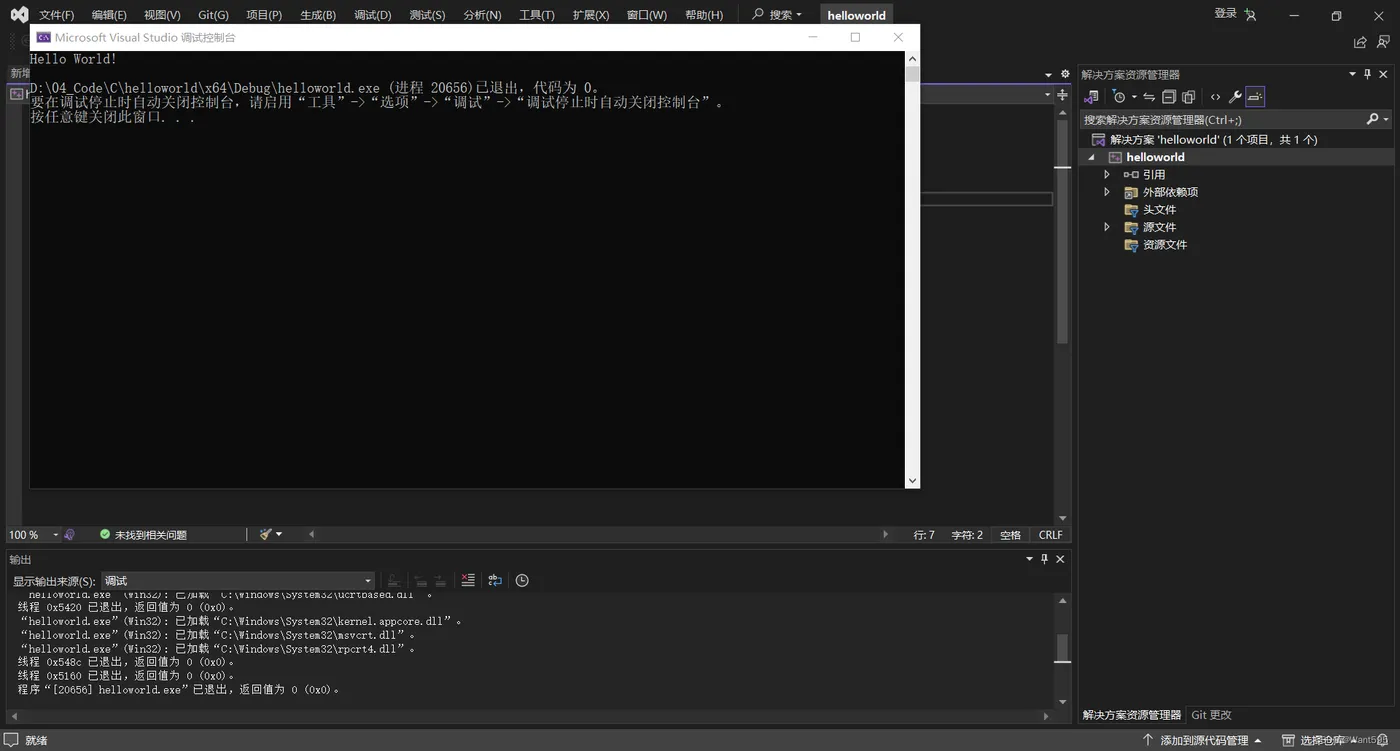Open the 工具(T) menu

(536, 15)
